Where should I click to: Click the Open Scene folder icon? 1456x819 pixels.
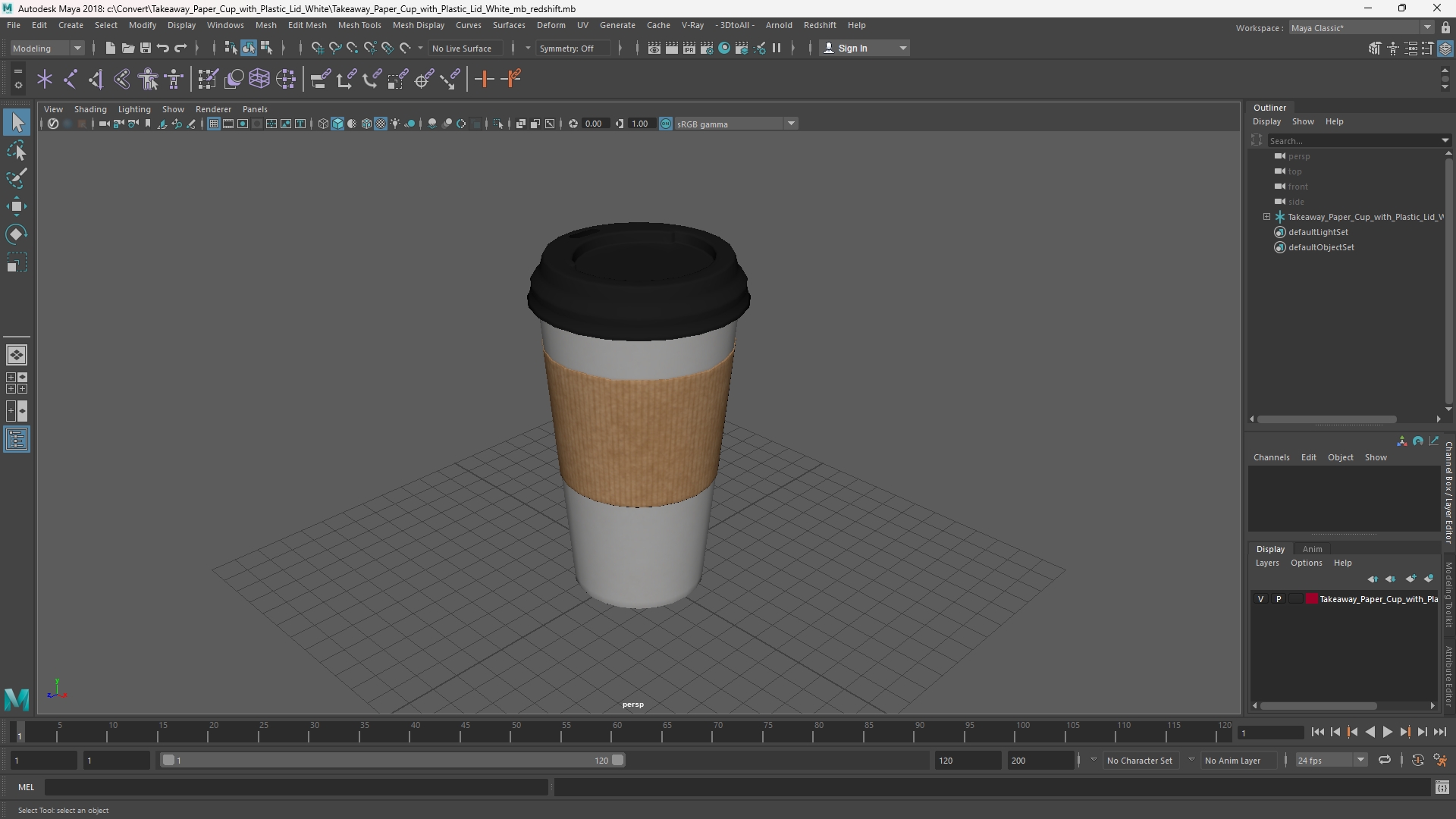pyautogui.click(x=128, y=48)
